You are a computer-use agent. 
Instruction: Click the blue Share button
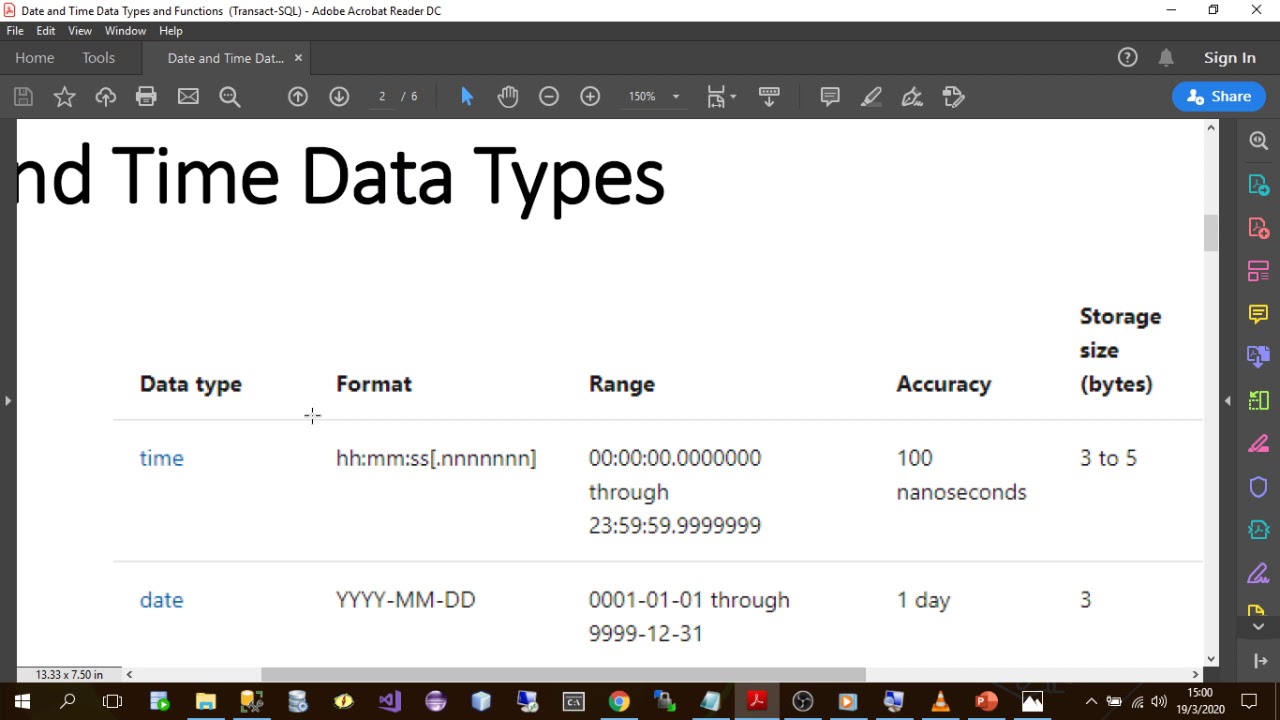(1219, 97)
